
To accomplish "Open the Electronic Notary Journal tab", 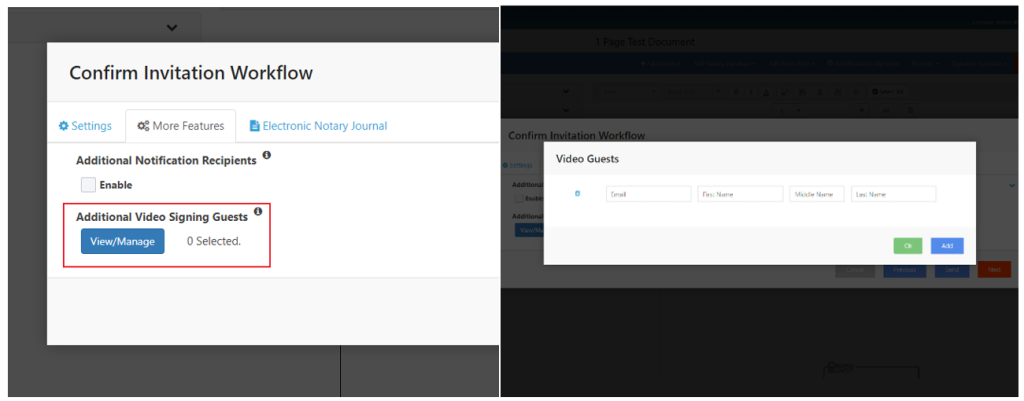I will coord(317,126).
